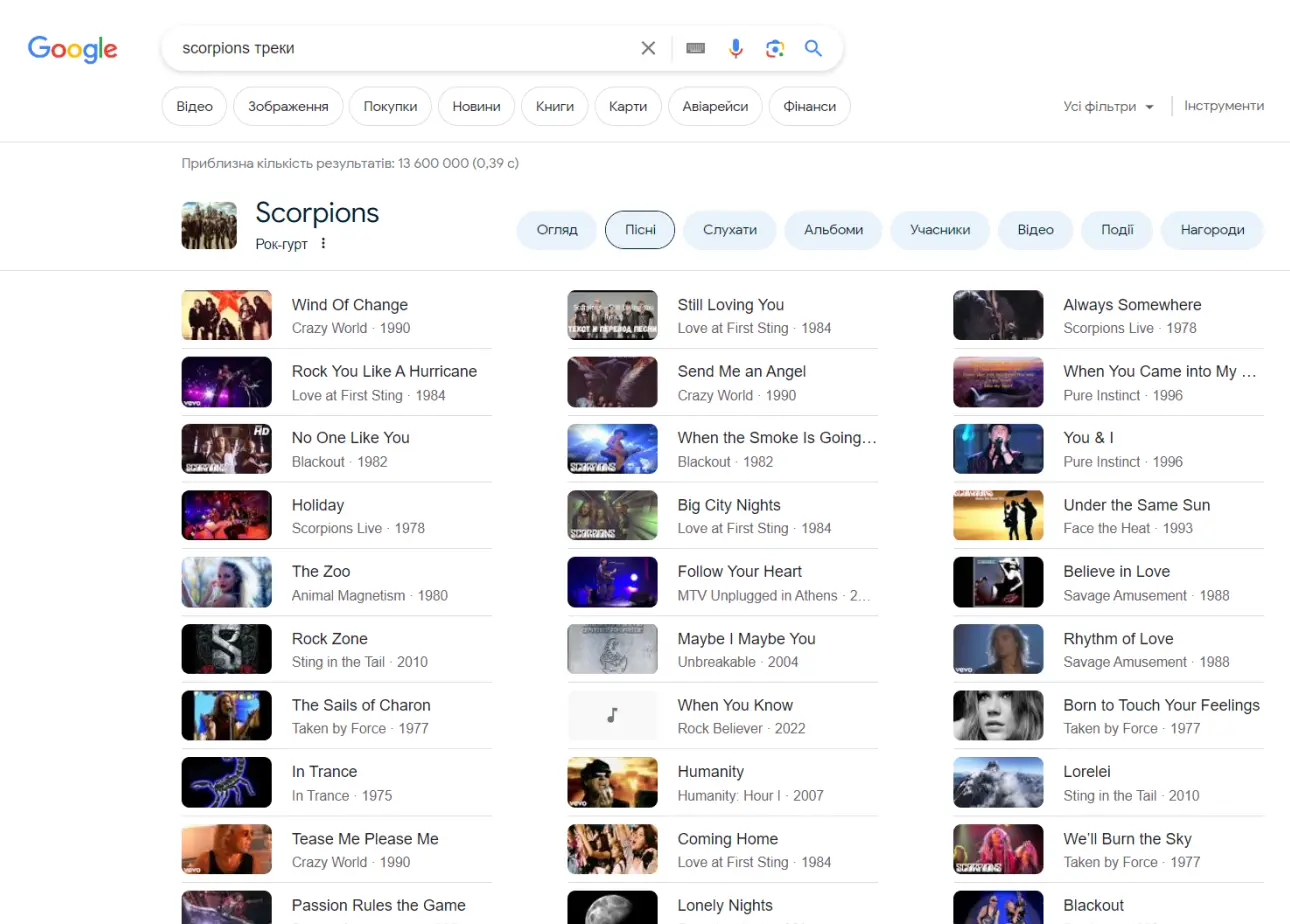Select the Авіарейси filter chip
Image resolution: width=1290 pixels, height=924 pixels.
pos(715,106)
